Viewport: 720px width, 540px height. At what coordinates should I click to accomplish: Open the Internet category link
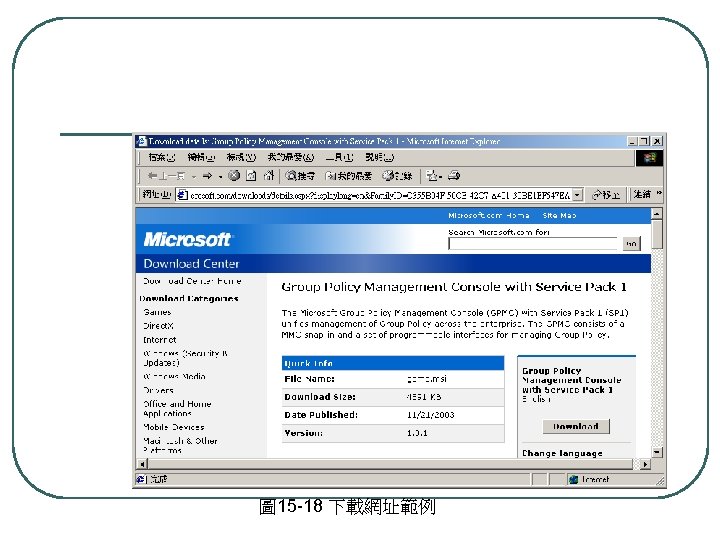click(x=159, y=340)
